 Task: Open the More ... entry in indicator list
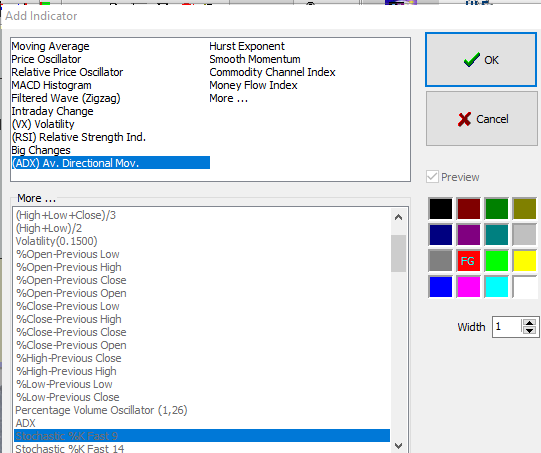(228, 98)
